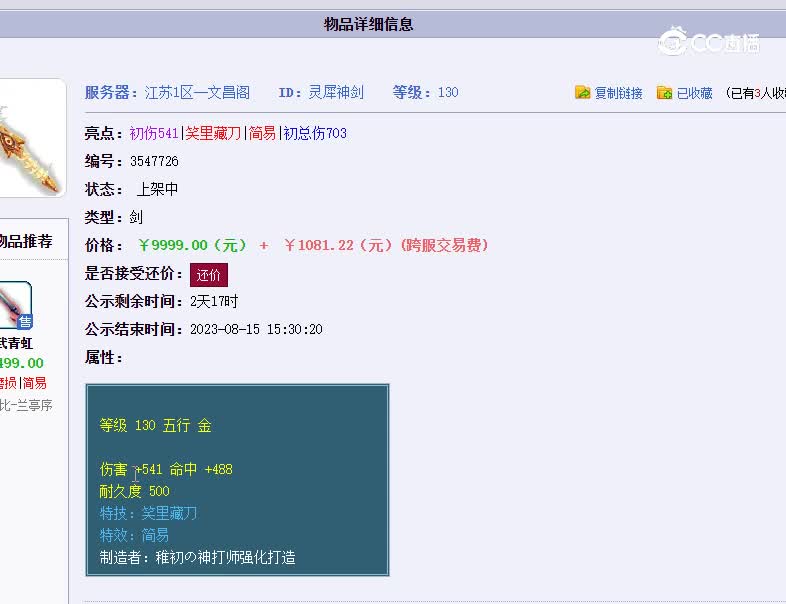Click the 制造者 maker line in attributes
Viewport: 786px width, 604px height.
[198, 557]
